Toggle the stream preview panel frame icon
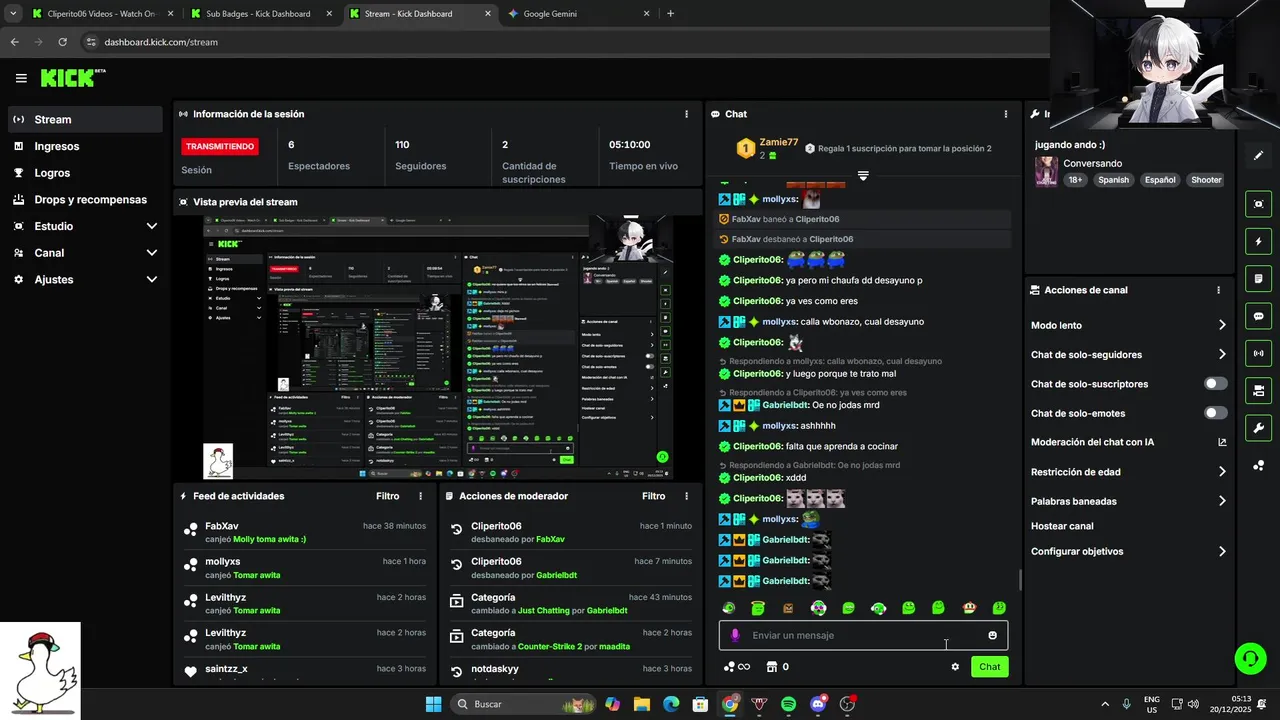 click(1258, 204)
